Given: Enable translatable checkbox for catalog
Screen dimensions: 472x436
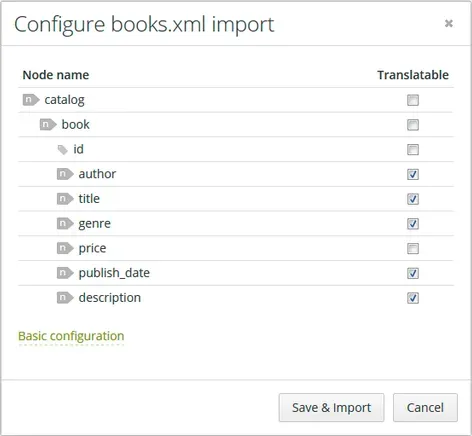Looking at the screenshot, I should [413, 100].
